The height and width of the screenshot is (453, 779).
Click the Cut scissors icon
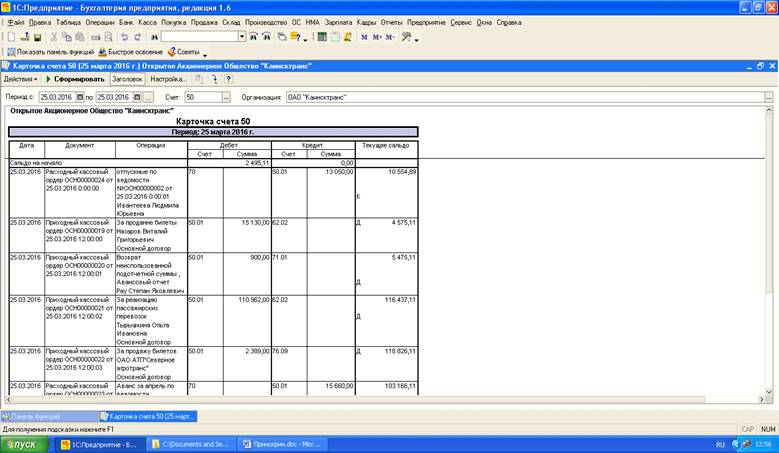[53, 37]
